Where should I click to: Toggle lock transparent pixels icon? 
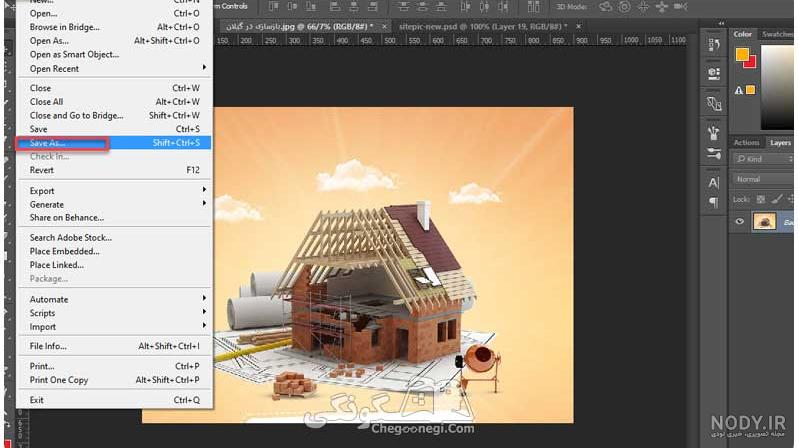coord(761,200)
